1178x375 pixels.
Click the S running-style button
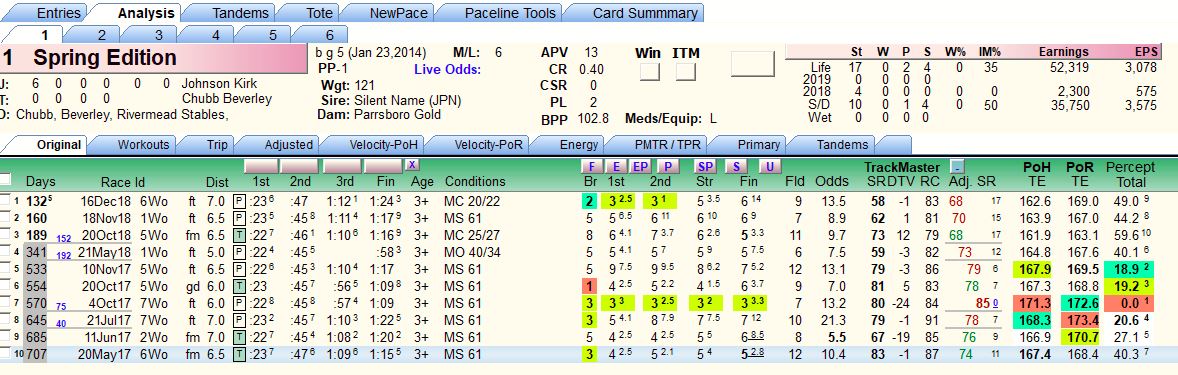[x=735, y=166]
